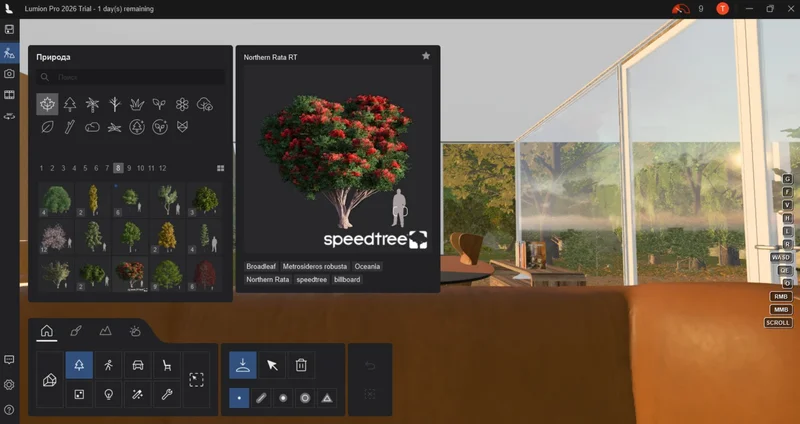Go to library page 12
This screenshot has height=424, width=800.
[x=162, y=168]
